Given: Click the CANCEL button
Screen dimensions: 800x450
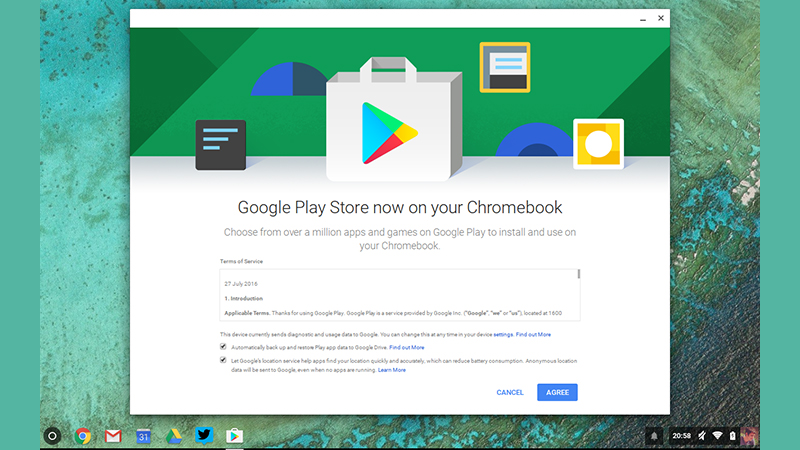Looking at the screenshot, I should pos(510,392).
